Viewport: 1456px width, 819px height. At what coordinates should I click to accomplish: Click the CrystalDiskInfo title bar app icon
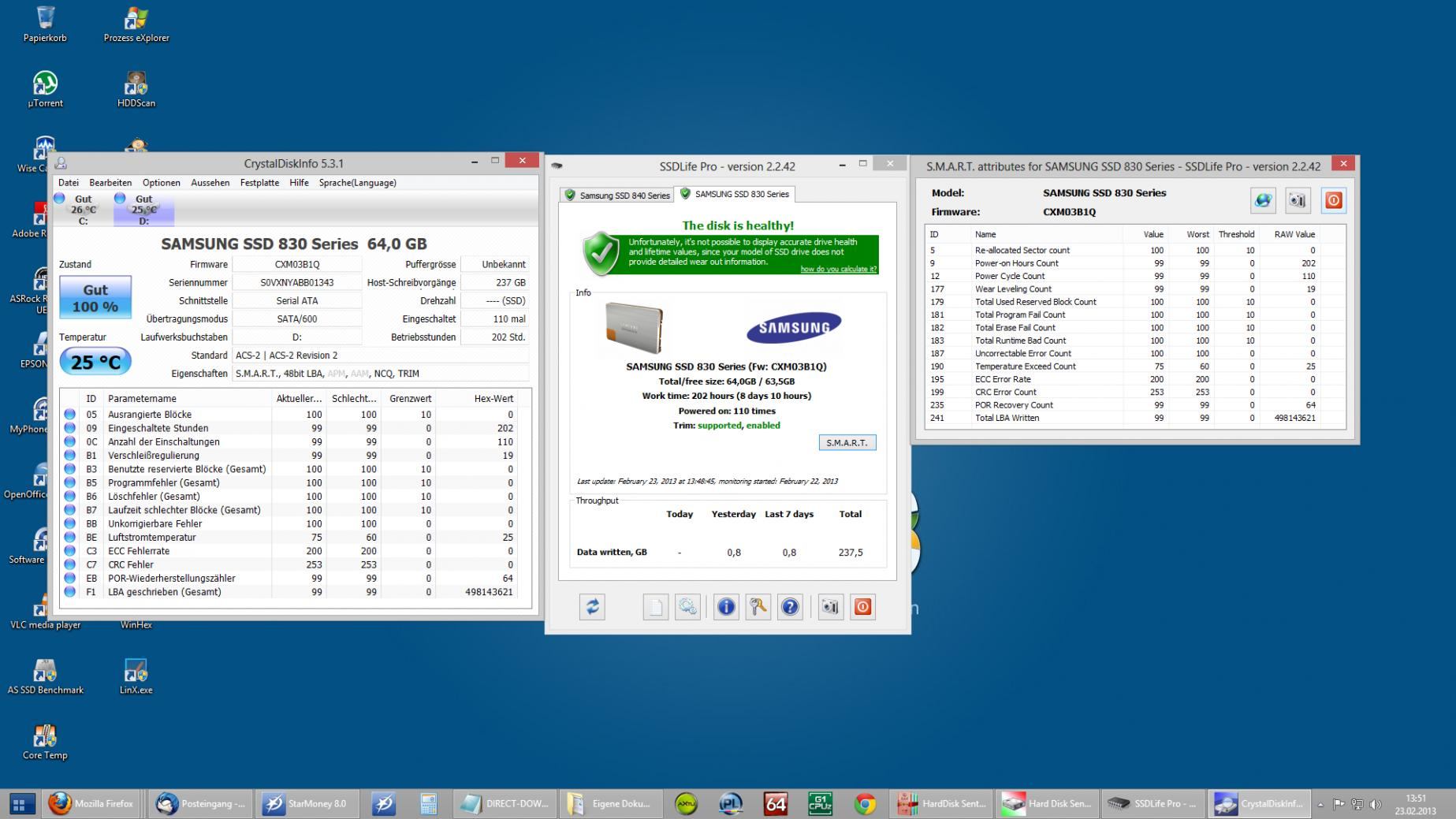(x=61, y=163)
